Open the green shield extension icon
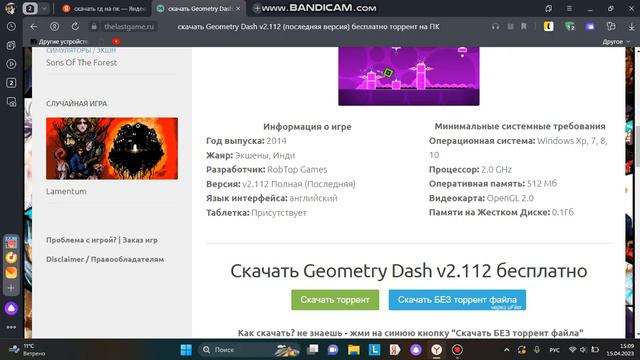Screen dimensions: 640x360 570,27
